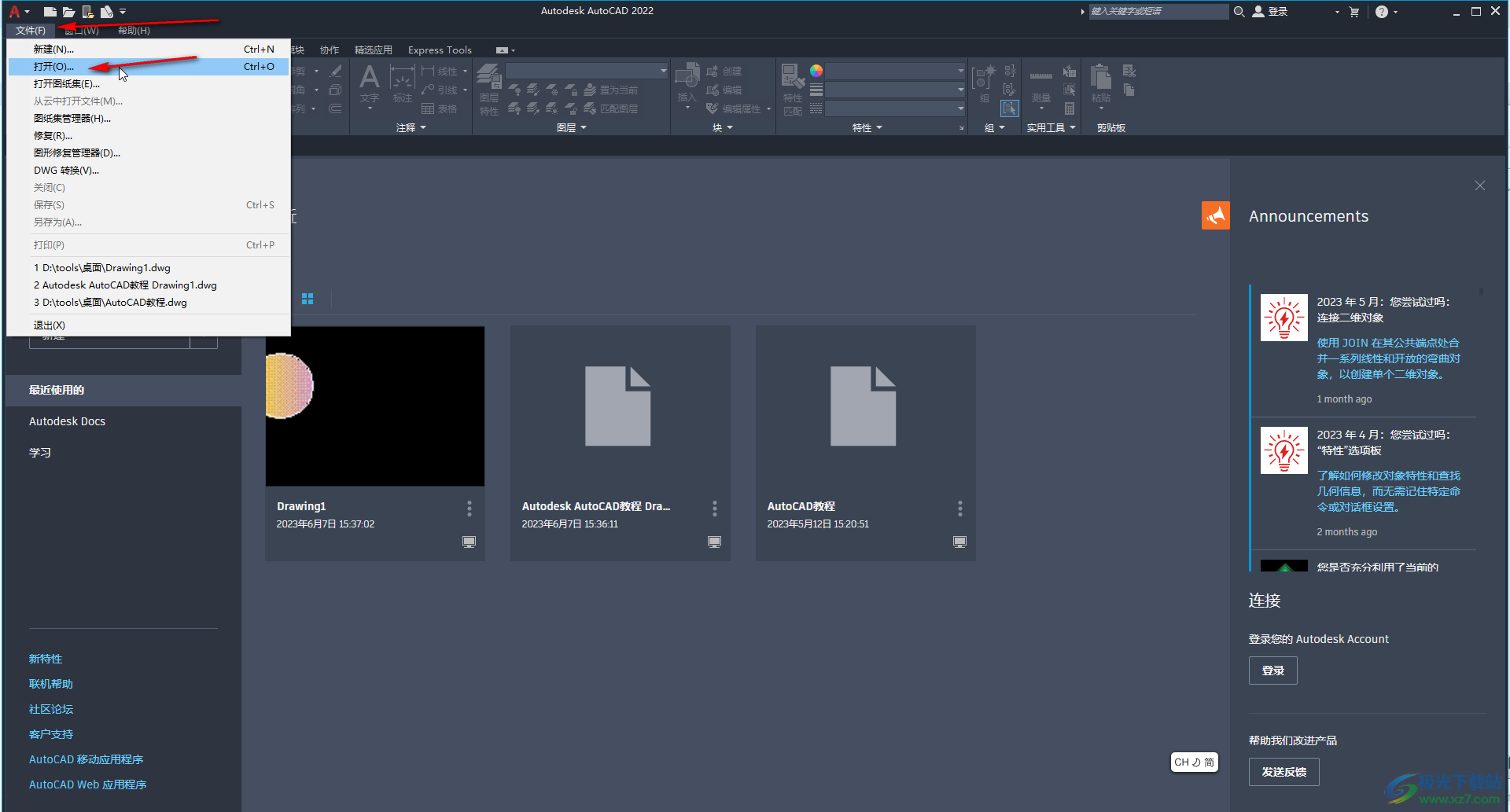
Task: Open the Autodesk AutoCAD教程 Dra... file card
Action: pyautogui.click(x=621, y=443)
